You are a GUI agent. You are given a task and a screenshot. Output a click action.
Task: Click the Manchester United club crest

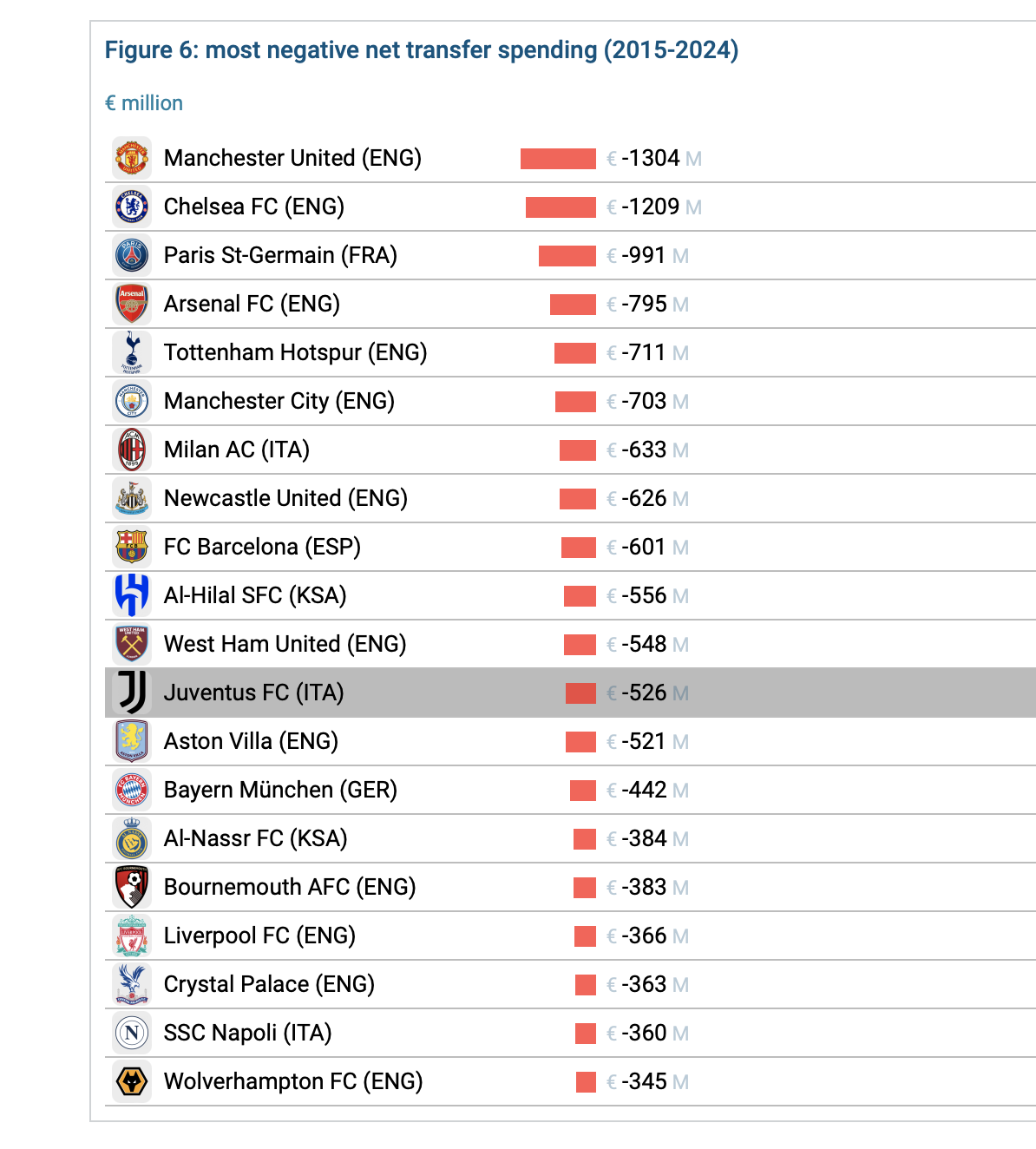tap(132, 158)
